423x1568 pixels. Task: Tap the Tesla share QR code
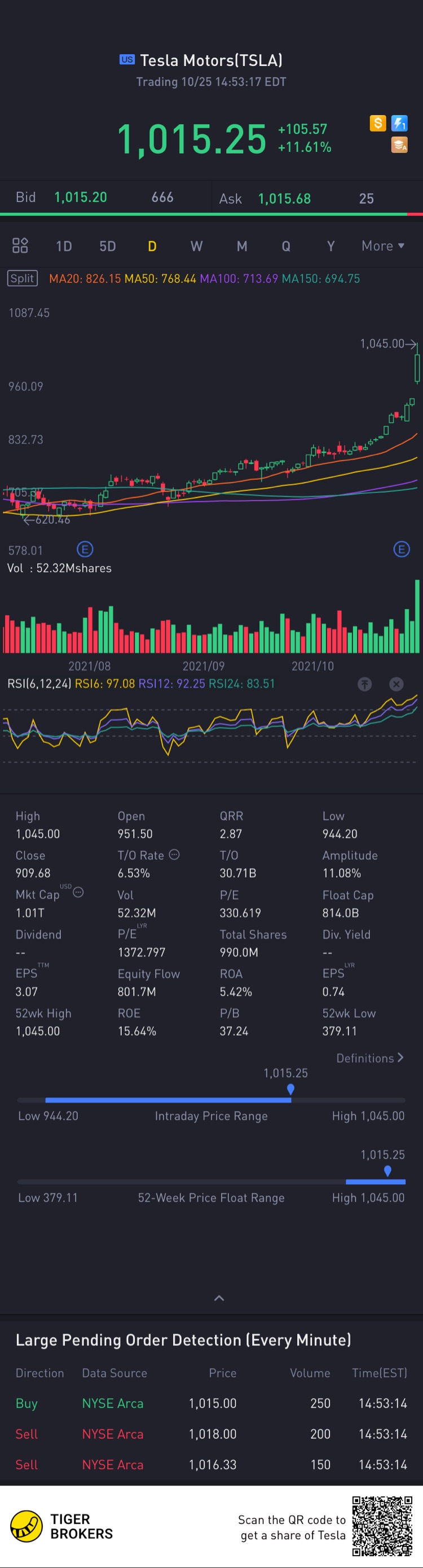coord(382,1526)
